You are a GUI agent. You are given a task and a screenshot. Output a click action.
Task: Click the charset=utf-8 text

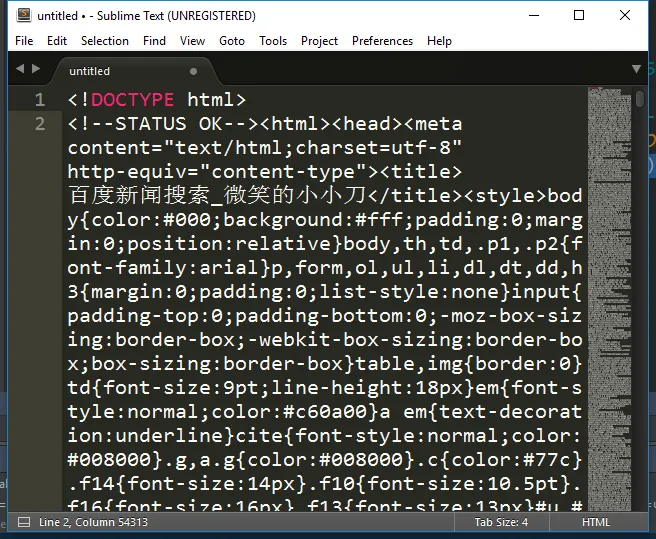372,148
